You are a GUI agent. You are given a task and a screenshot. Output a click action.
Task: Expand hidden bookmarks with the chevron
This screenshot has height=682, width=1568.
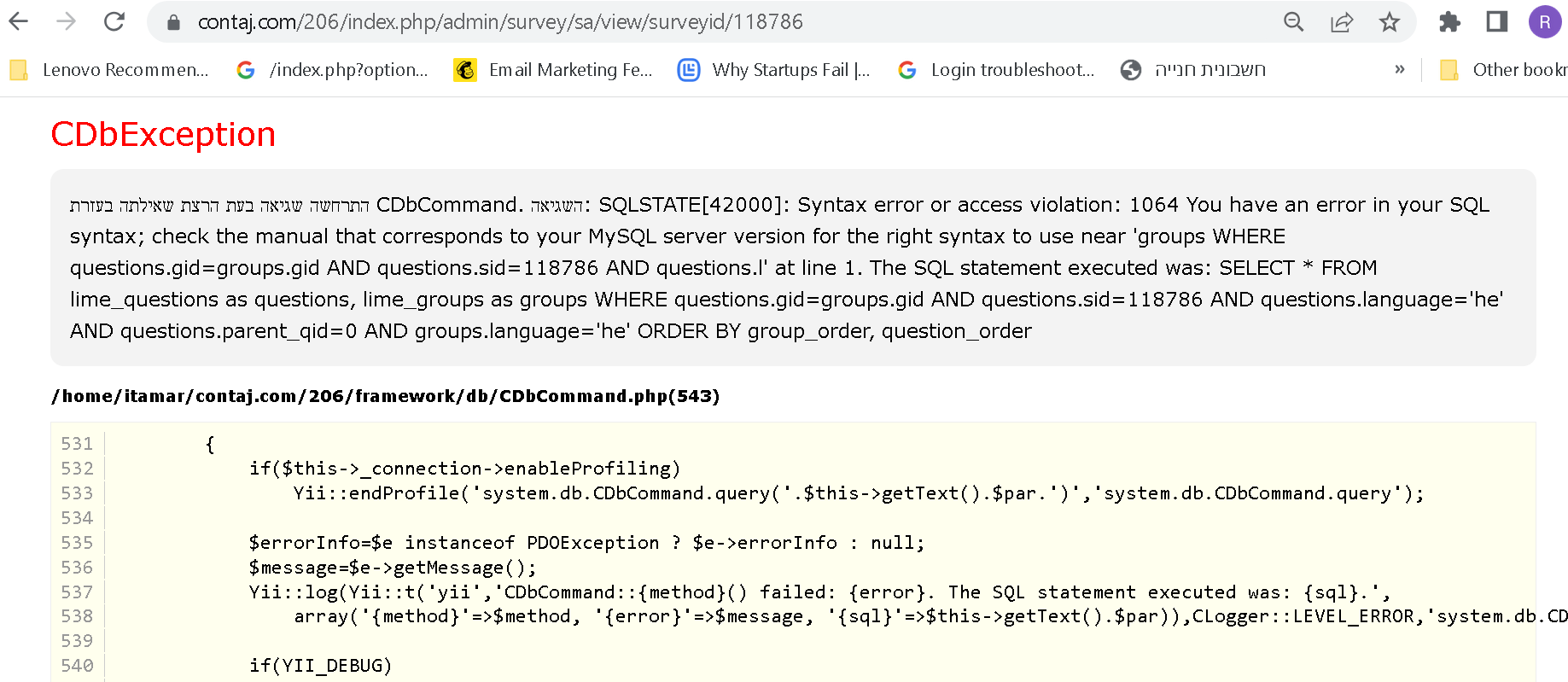(1399, 70)
